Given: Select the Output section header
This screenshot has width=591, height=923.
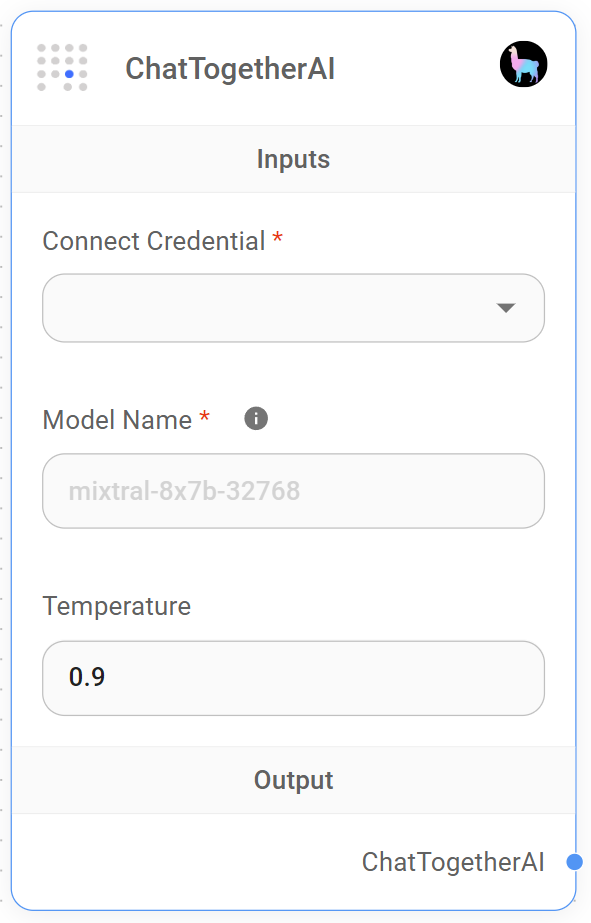Looking at the screenshot, I should click(x=293, y=780).
